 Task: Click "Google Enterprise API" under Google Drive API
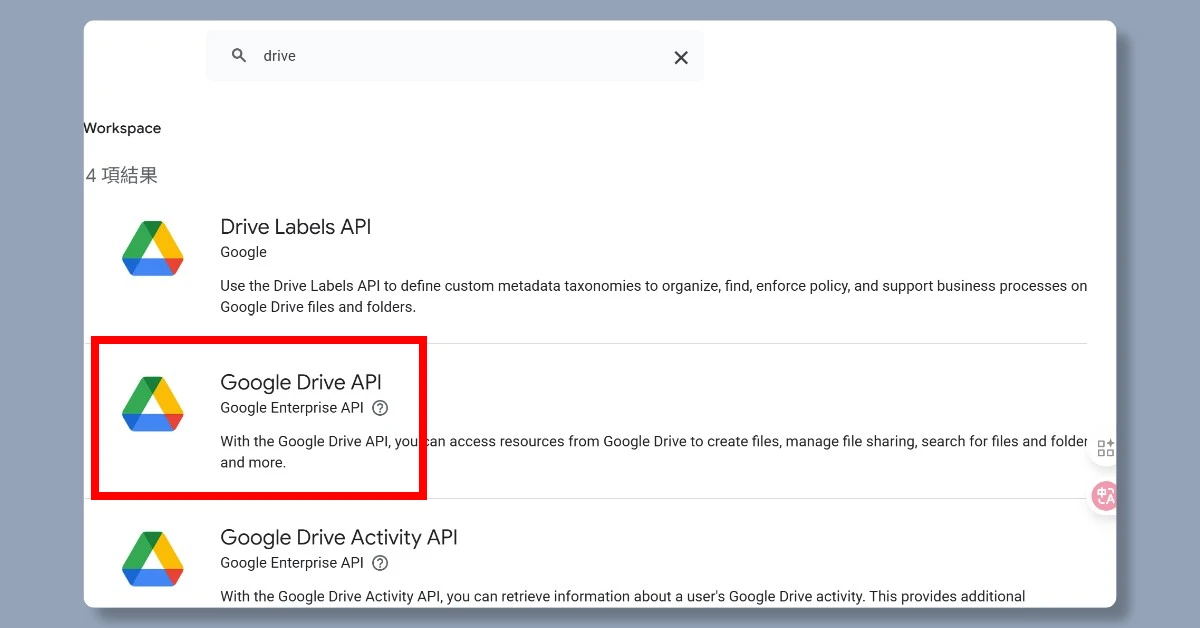(x=292, y=408)
